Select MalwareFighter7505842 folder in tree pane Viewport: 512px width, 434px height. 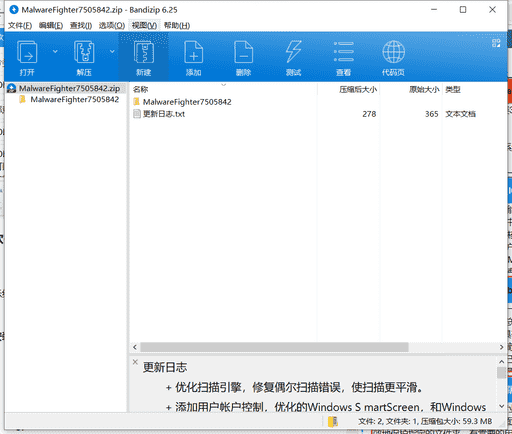coord(75,99)
